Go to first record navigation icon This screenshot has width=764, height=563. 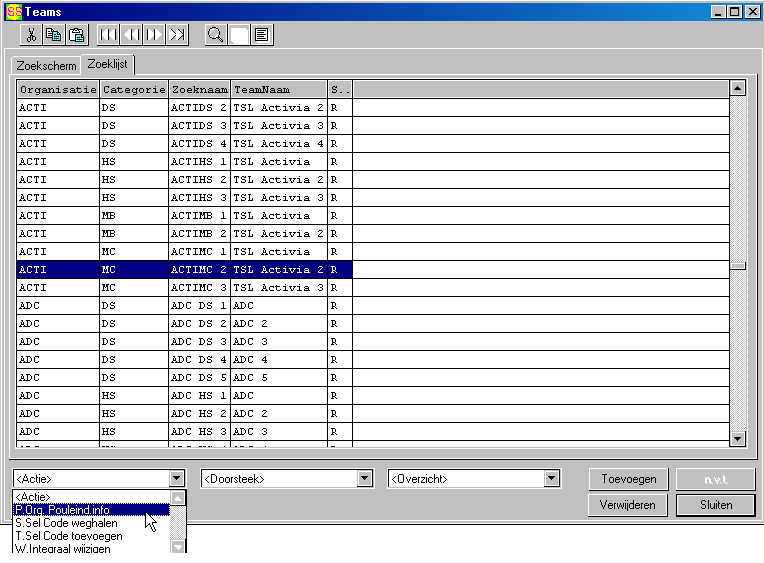108,35
